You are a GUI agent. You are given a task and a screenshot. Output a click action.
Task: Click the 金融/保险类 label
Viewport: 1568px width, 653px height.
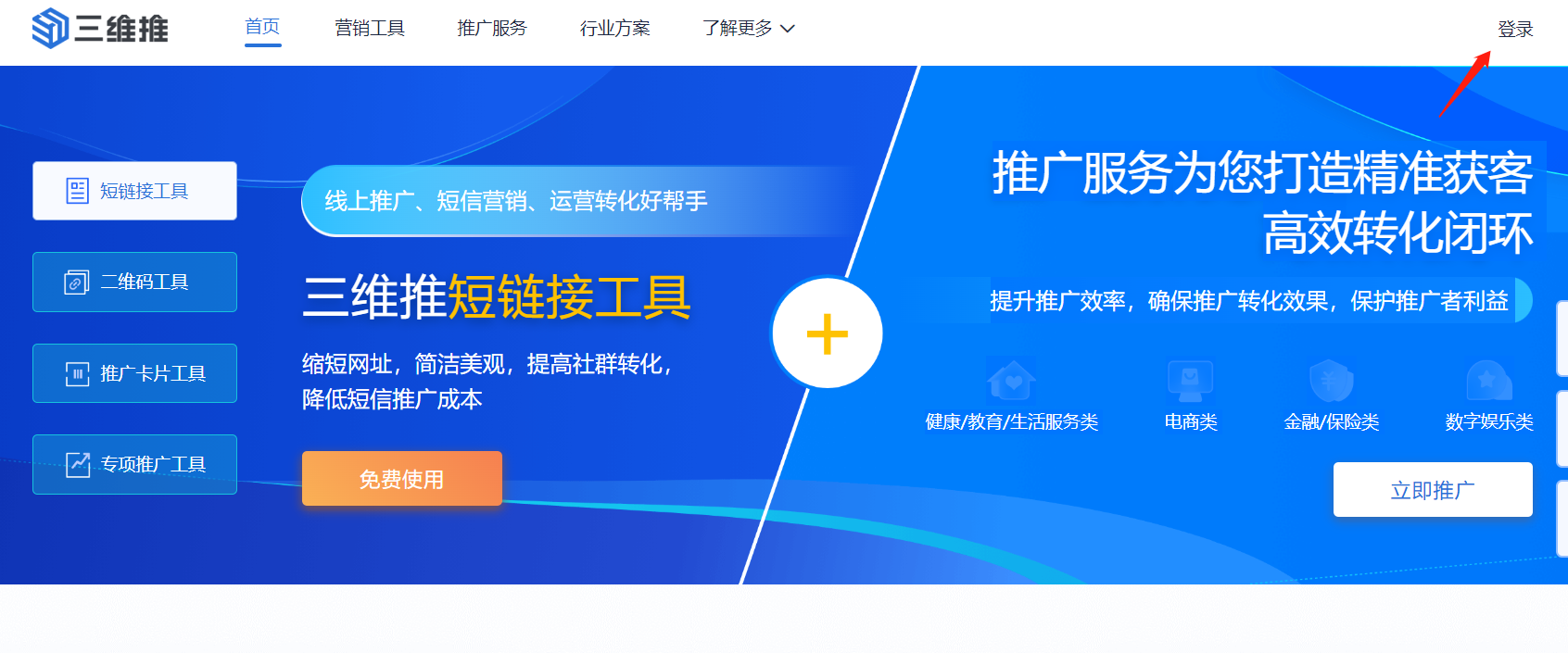(x=1332, y=422)
